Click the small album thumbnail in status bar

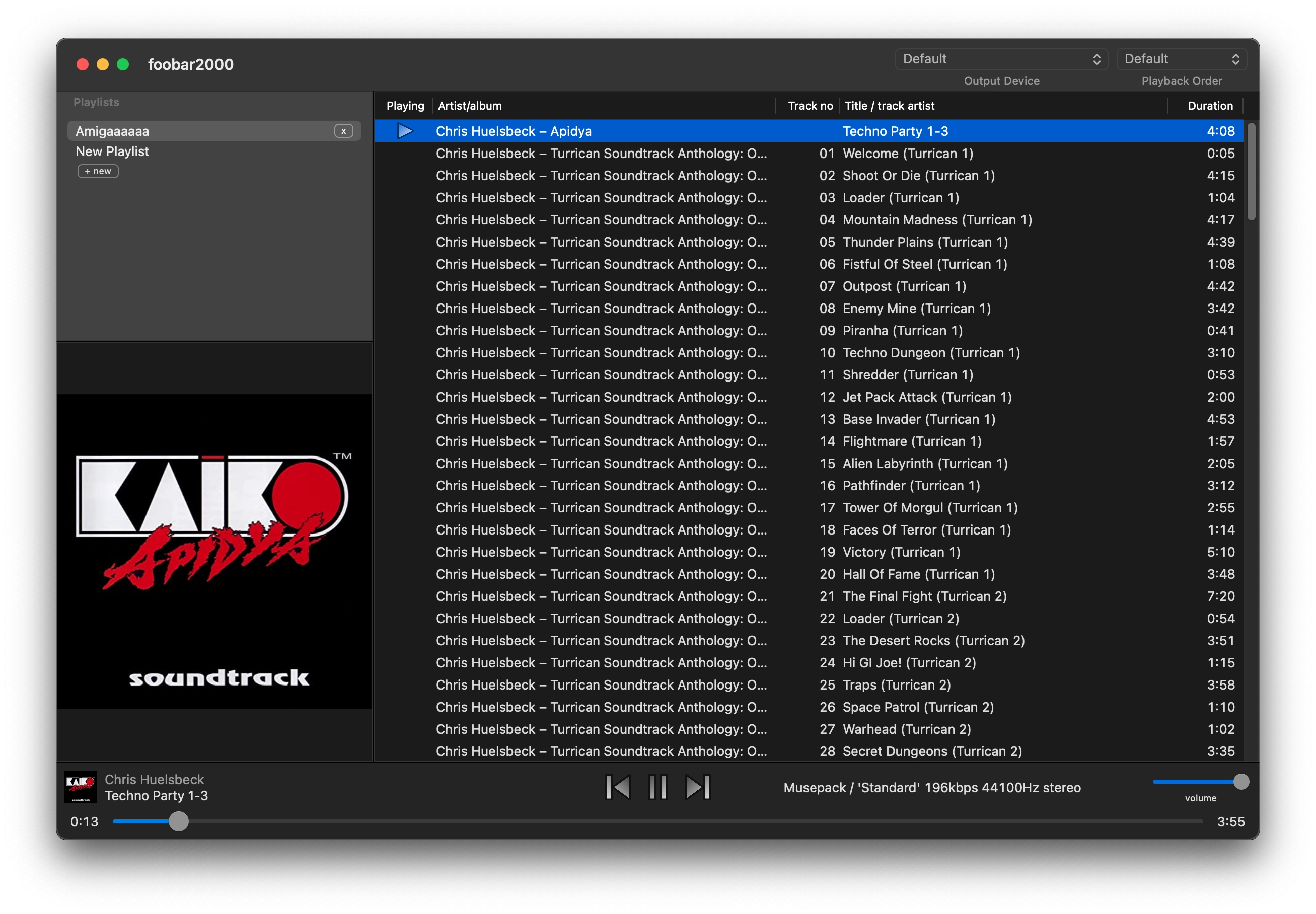(x=80, y=787)
